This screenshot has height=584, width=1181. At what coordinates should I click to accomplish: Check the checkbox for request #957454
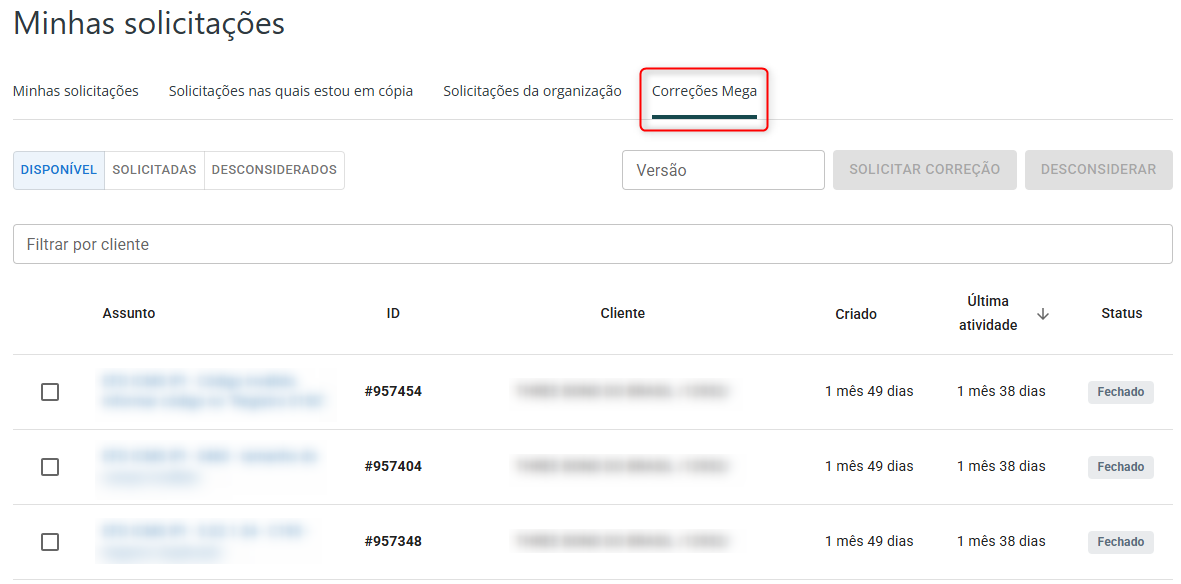coord(50,392)
